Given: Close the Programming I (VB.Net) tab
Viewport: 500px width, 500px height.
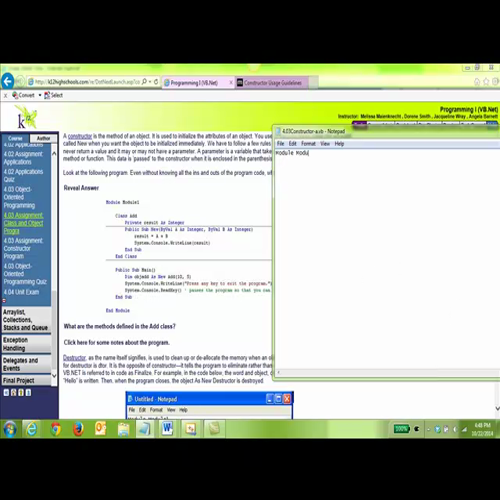Looking at the screenshot, I should tap(231, 82).
